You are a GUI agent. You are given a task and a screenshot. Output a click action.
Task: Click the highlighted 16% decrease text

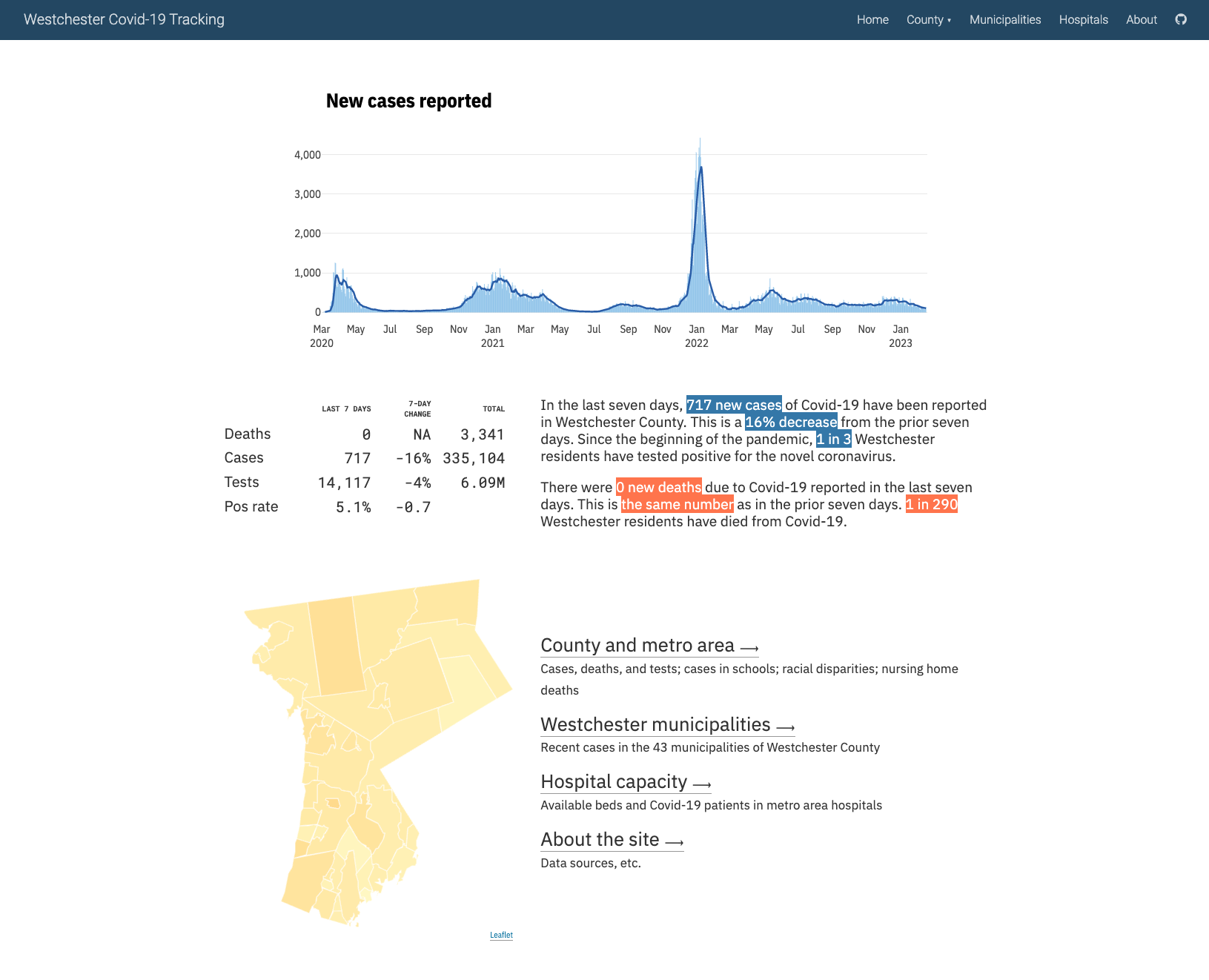(790, 422)
